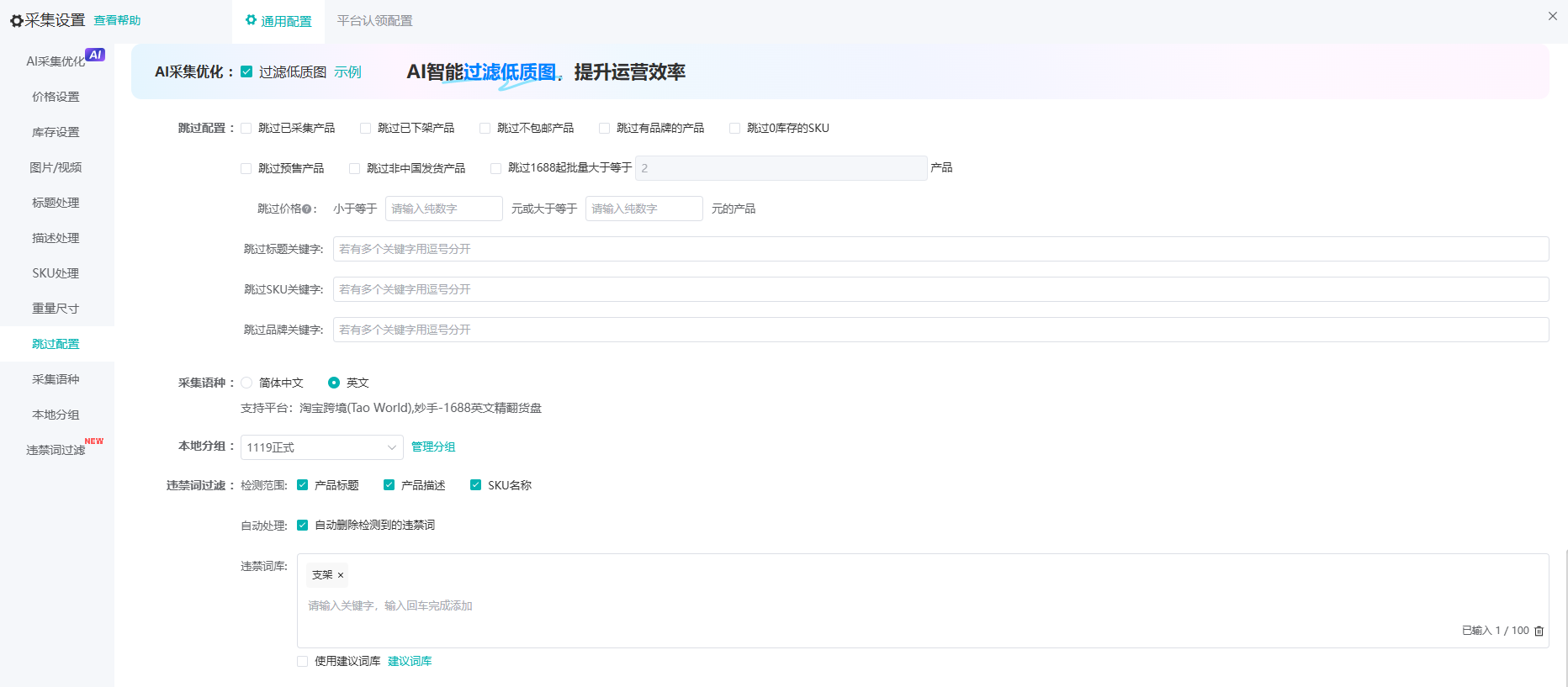Image resolution: width=1568 pixels, height=687 pixels.
Task: Uncheck 产品描述 detection scope
Action: click(x=389, y=485)
